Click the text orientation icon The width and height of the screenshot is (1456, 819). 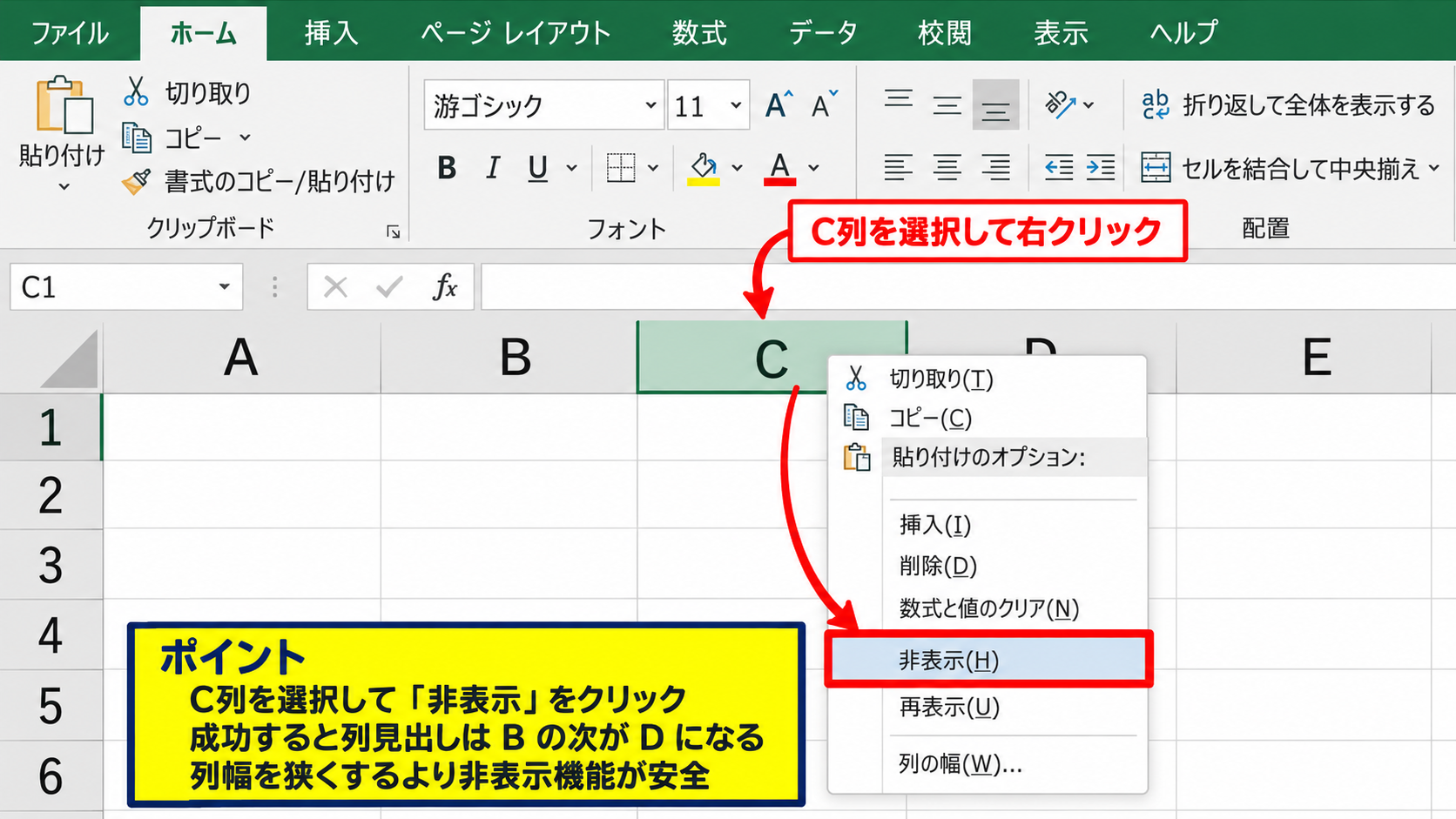1061,104
